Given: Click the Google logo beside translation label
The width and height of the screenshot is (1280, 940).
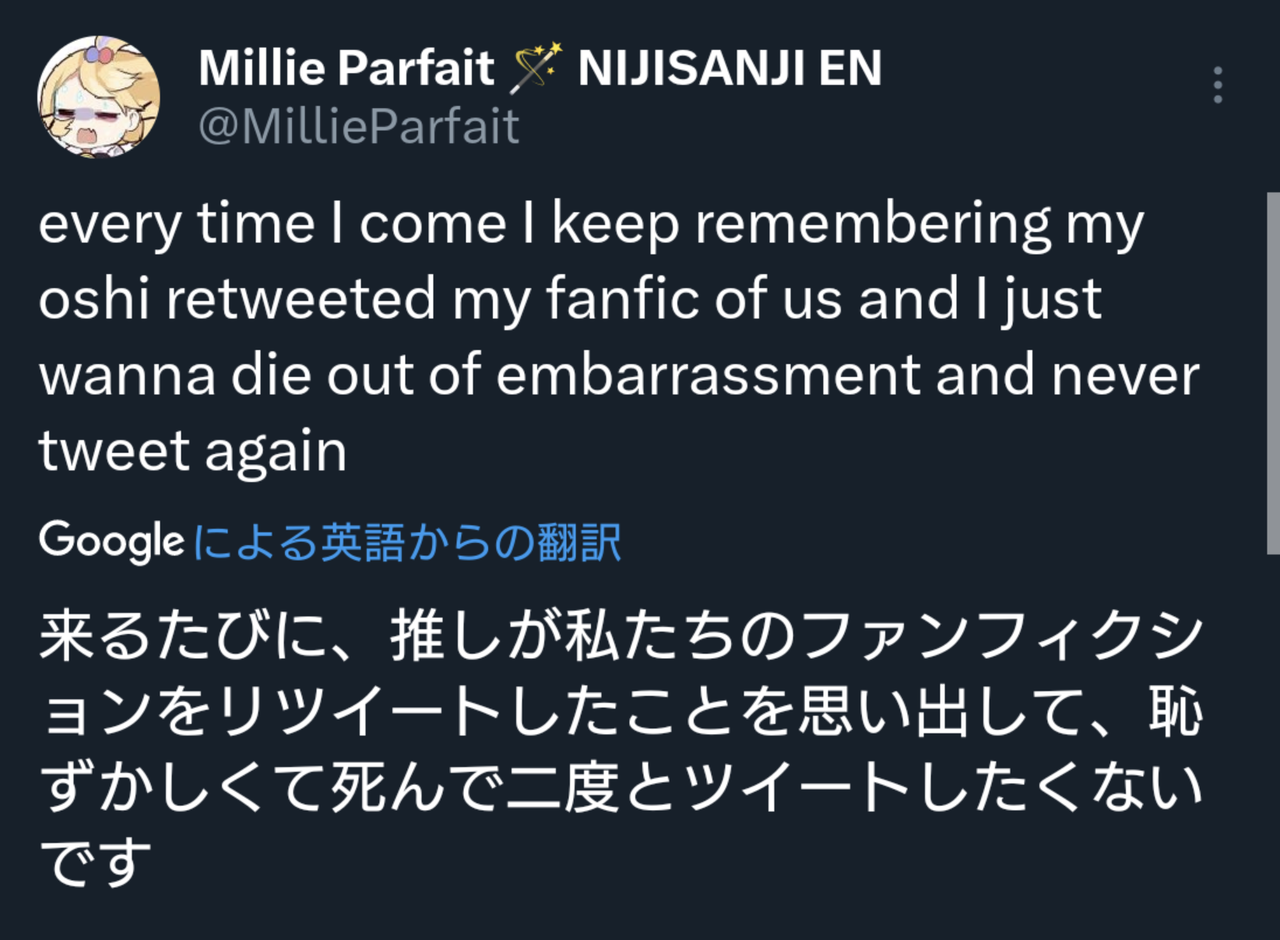Looking at the screenshot, I should click(111, 541).
